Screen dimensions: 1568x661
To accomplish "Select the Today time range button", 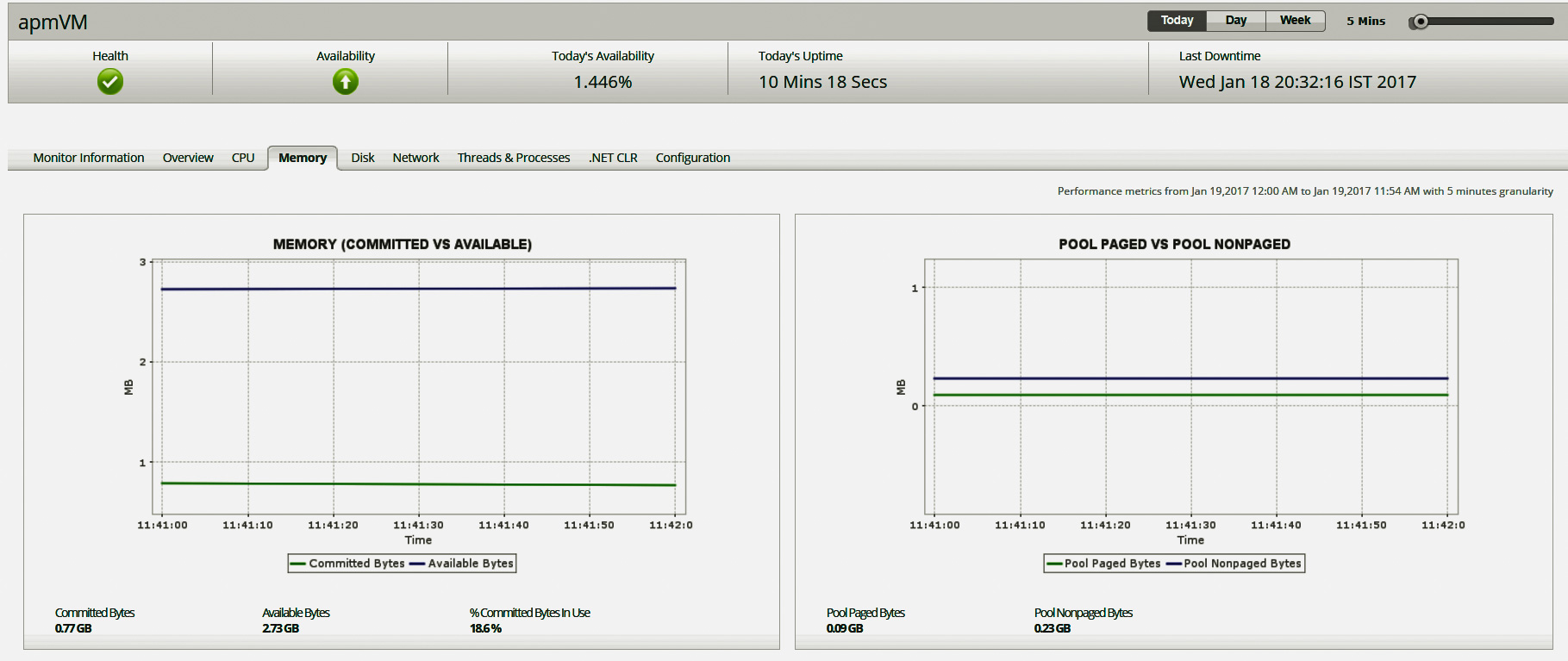I will (x=1177, y=21).
